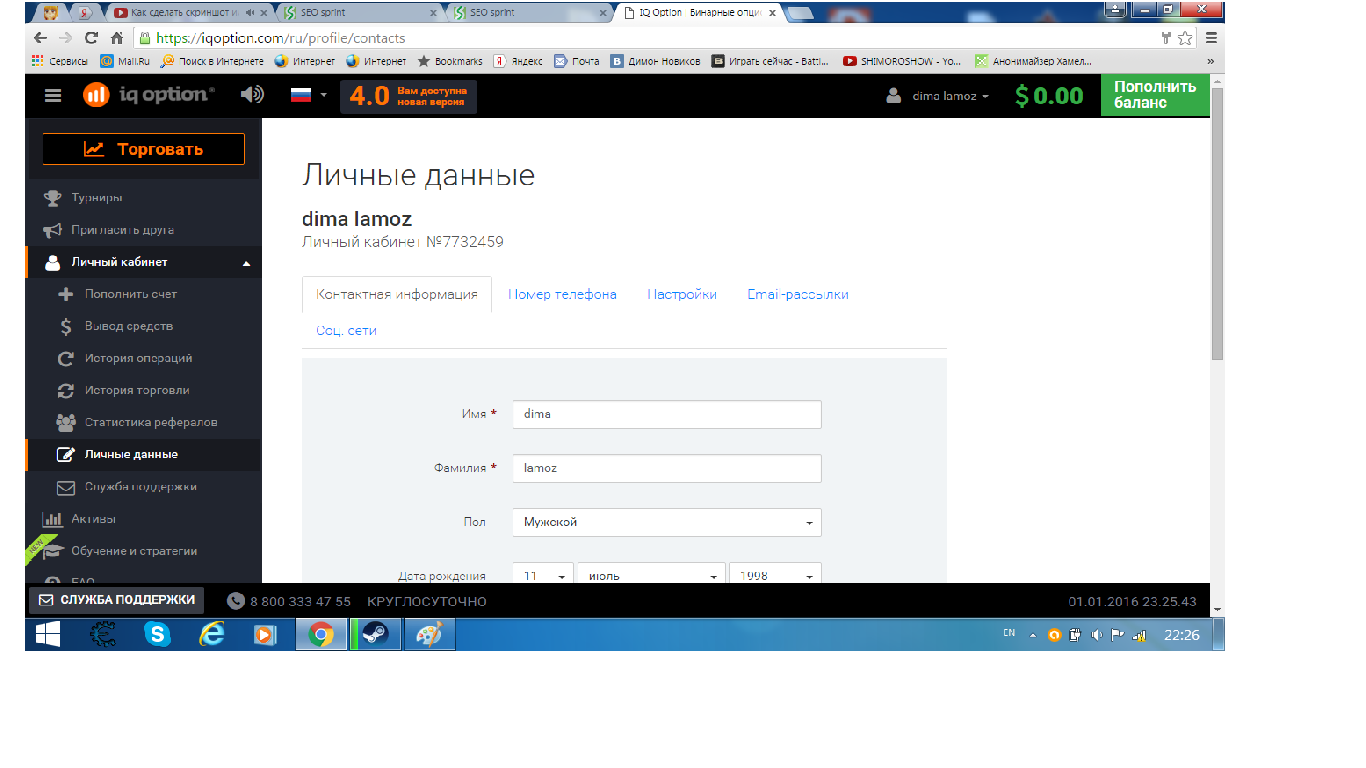Click the browser reload icon
Viewport: 1366px width, 768px height.
[x=91, y=38]
